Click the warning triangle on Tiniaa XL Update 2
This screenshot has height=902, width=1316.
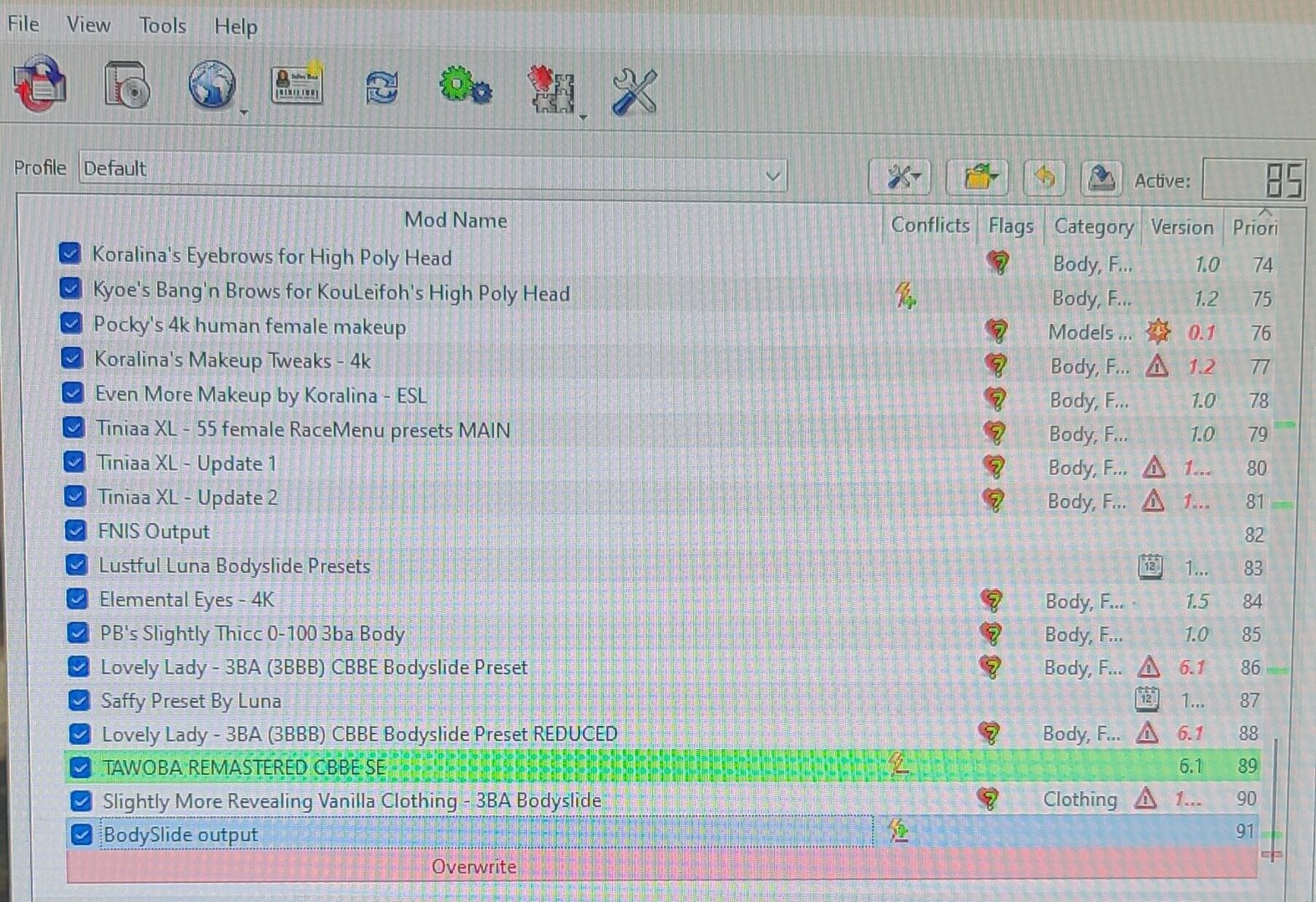(1153, 500)
